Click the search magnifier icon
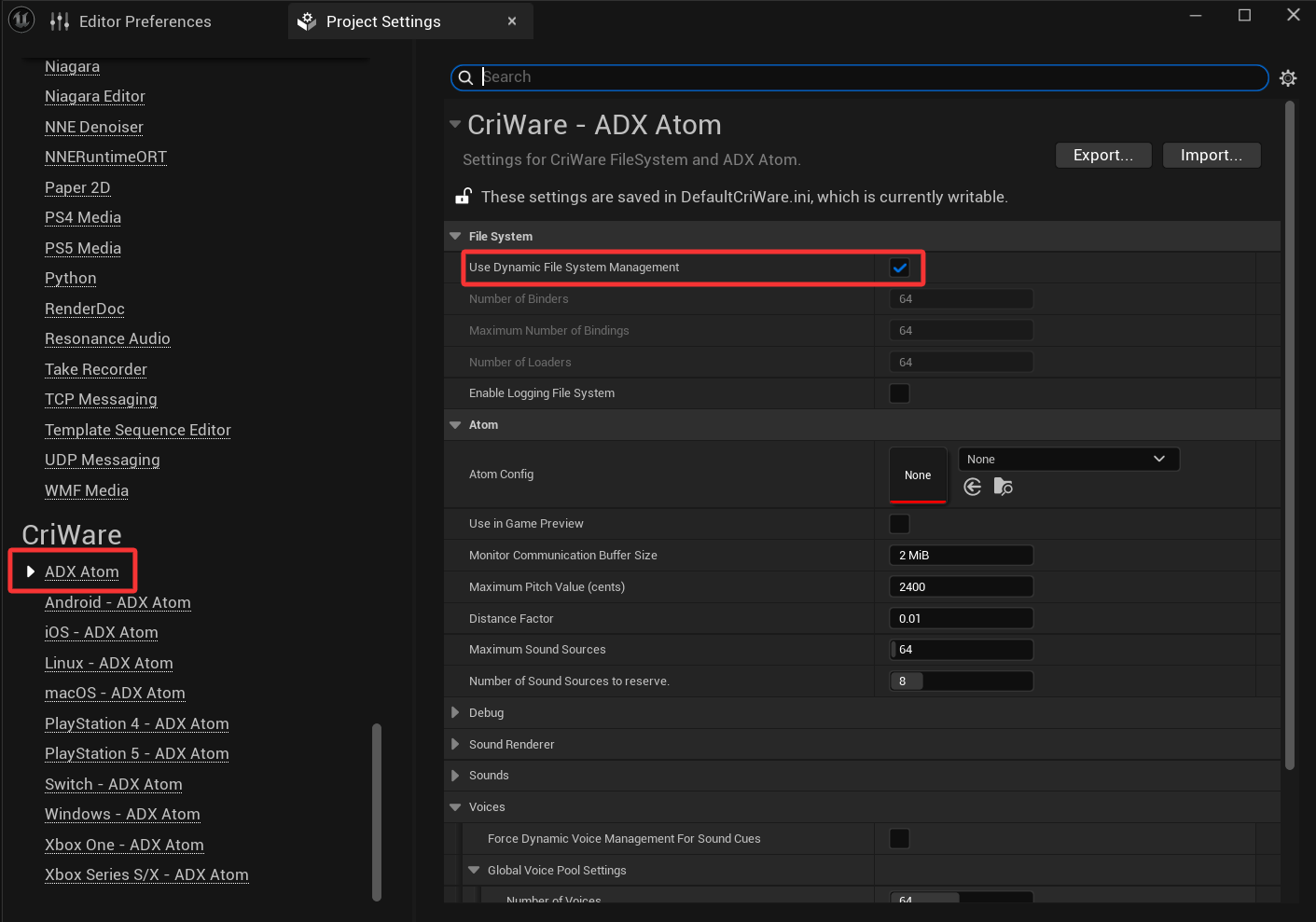This screenshot has height=922, width=1316. pos(465,77)
